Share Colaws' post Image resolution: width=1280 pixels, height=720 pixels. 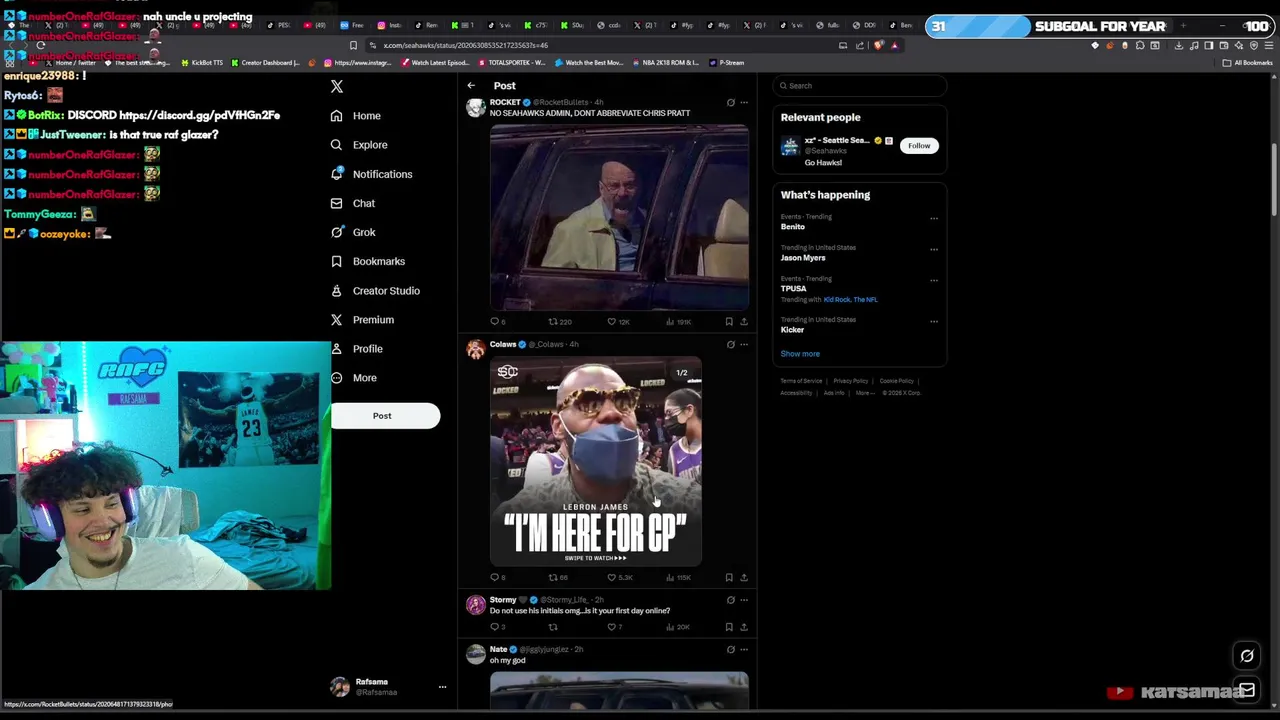click(744, 578)
